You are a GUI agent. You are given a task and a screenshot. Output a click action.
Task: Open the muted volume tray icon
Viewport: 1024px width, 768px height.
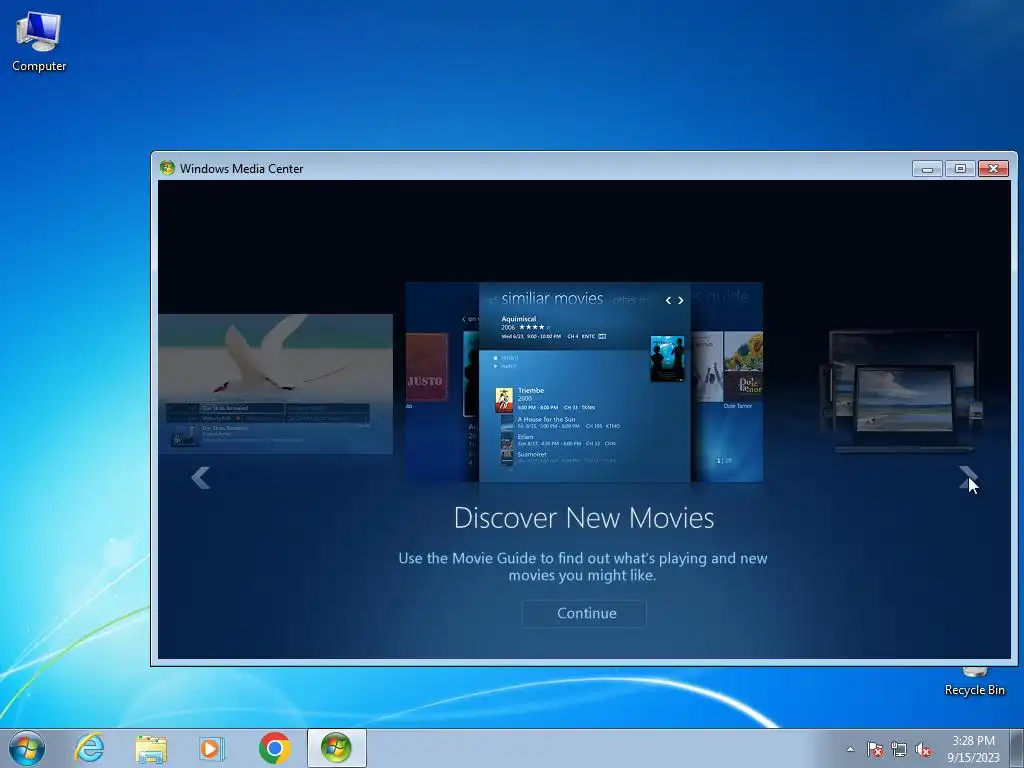tap(923, 749)
